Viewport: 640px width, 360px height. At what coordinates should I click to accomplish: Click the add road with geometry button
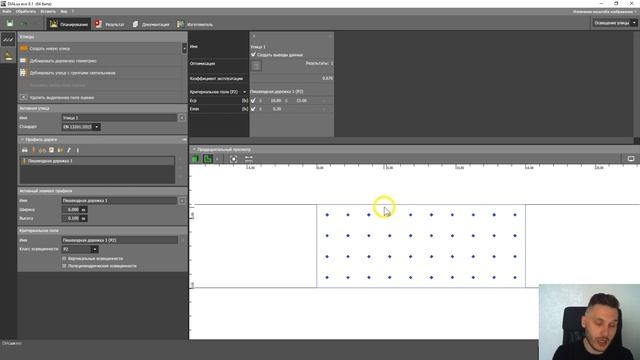click(x=63, y=61)
